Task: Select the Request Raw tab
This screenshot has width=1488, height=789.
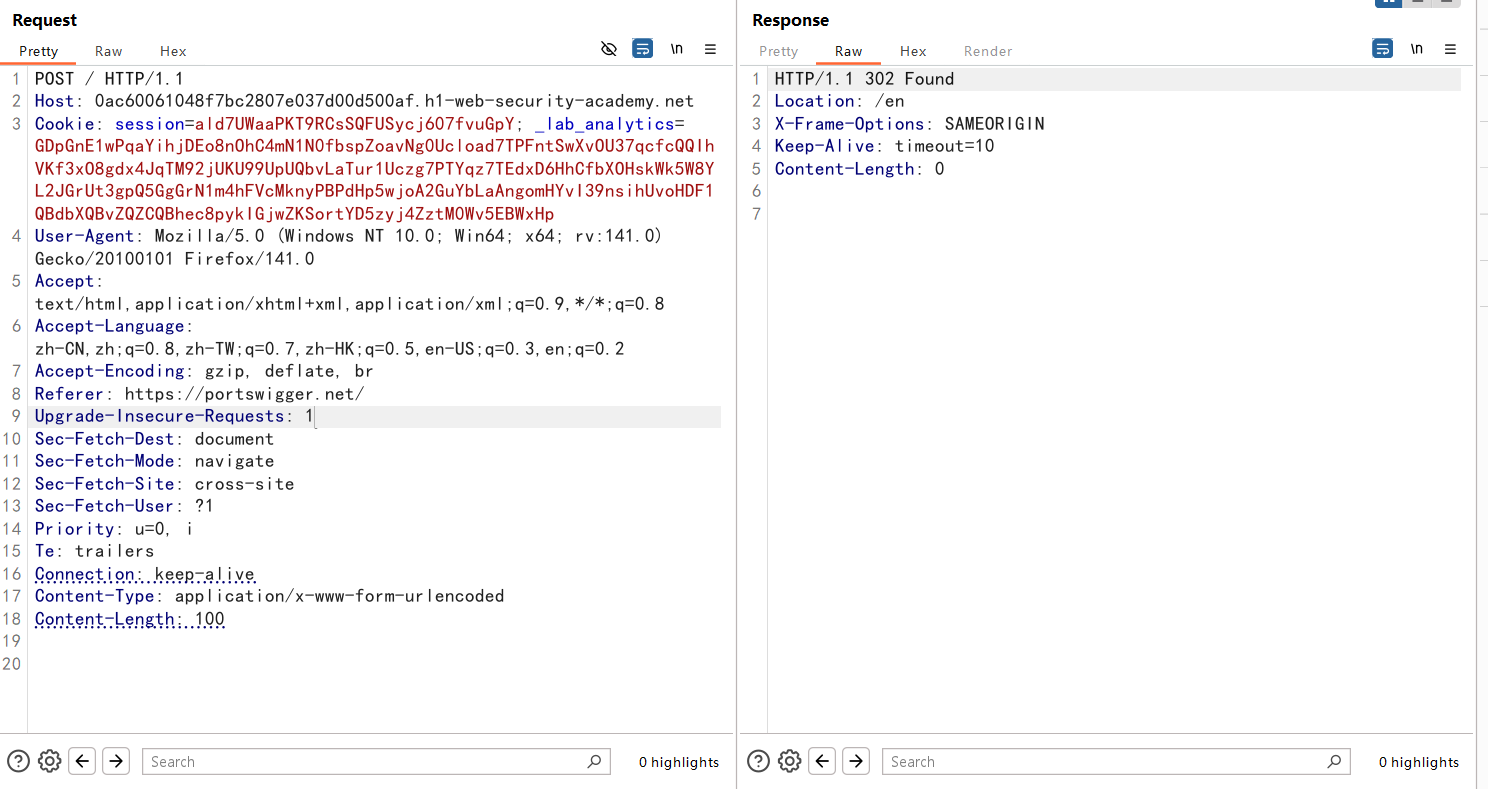Action: 109,51
